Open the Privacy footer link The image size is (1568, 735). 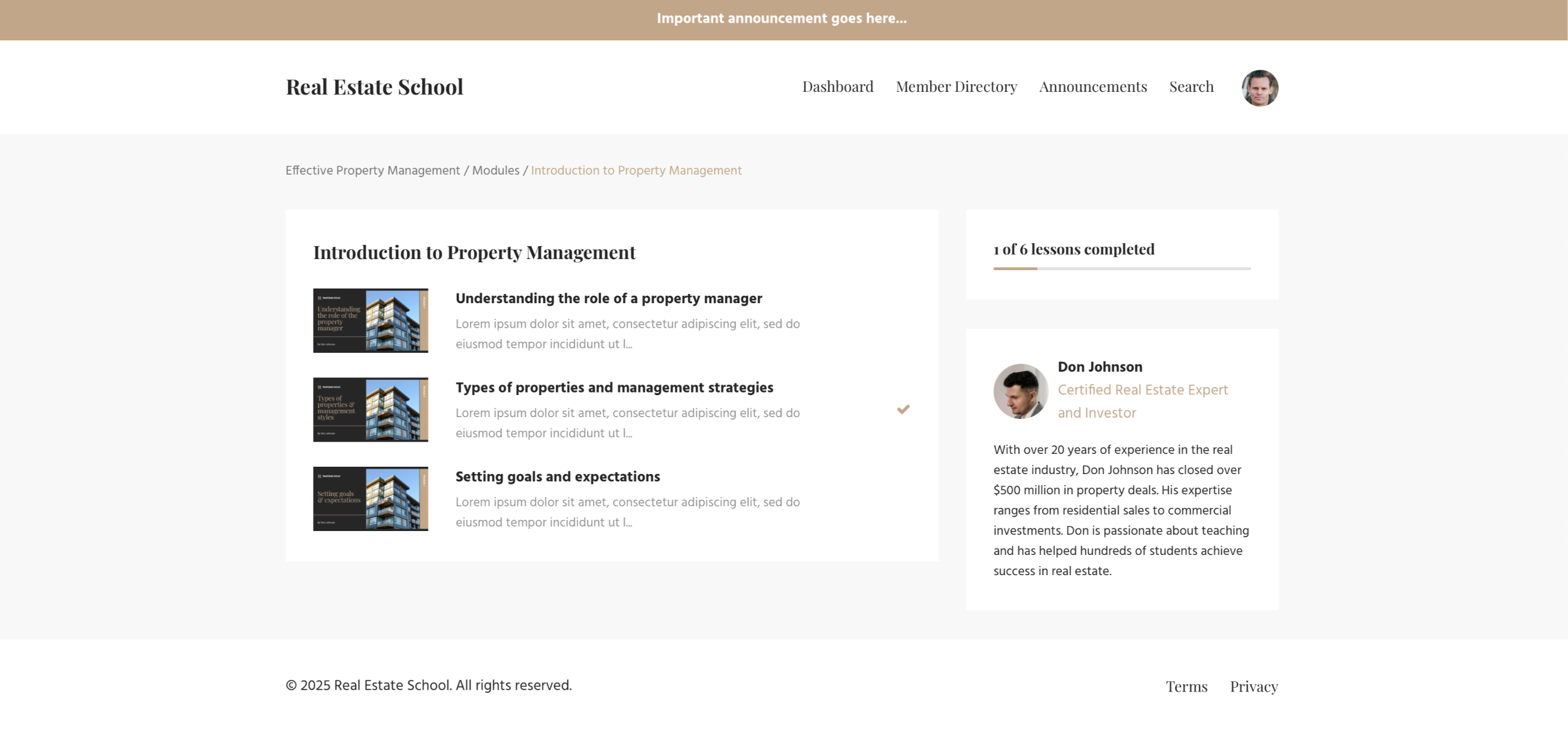[x=1253, y=687]
